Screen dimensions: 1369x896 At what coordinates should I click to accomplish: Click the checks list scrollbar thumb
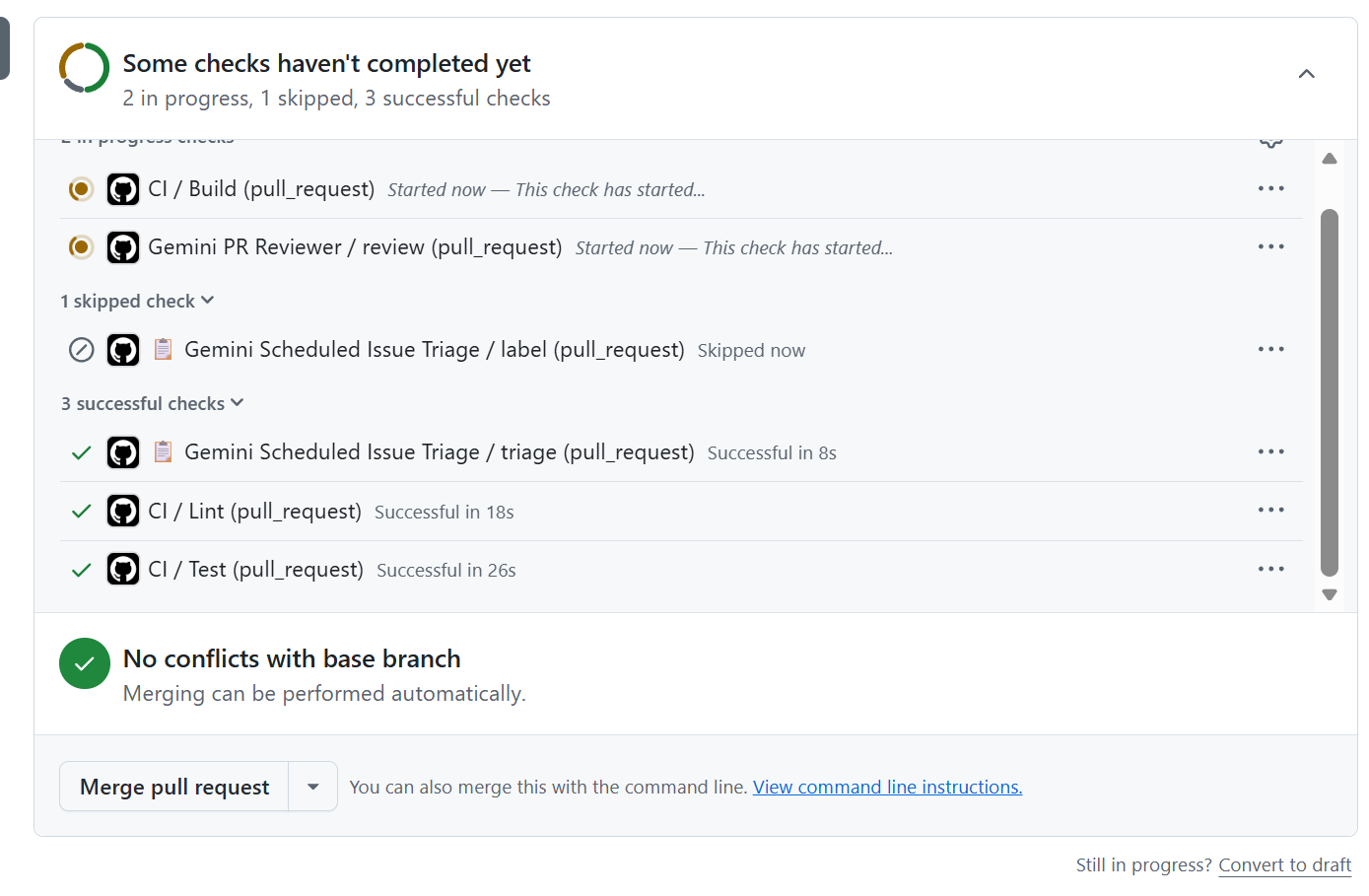1330,391
